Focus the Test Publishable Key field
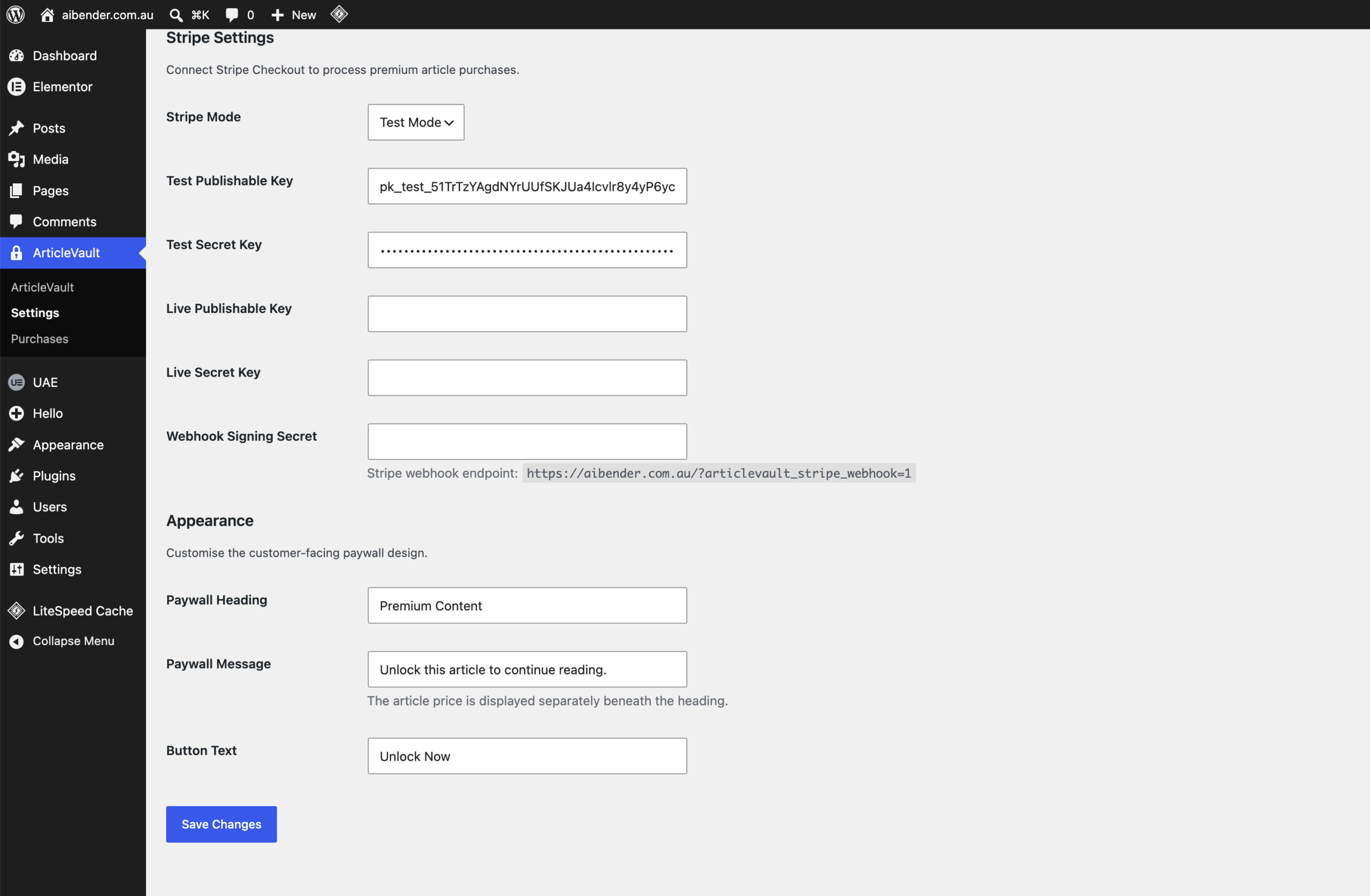1370x896 pixels. pyautogui.click(x=527, y=186)
